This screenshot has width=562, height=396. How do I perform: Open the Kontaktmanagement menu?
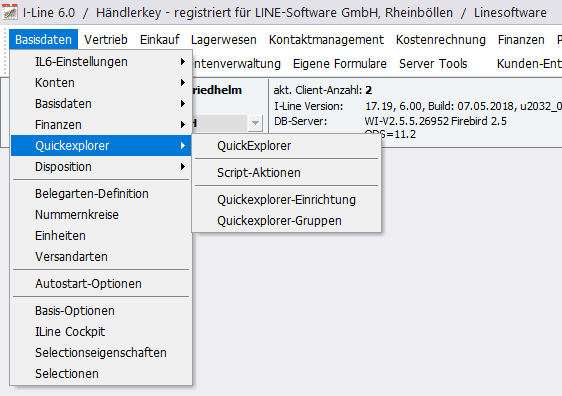coord(326,39)
